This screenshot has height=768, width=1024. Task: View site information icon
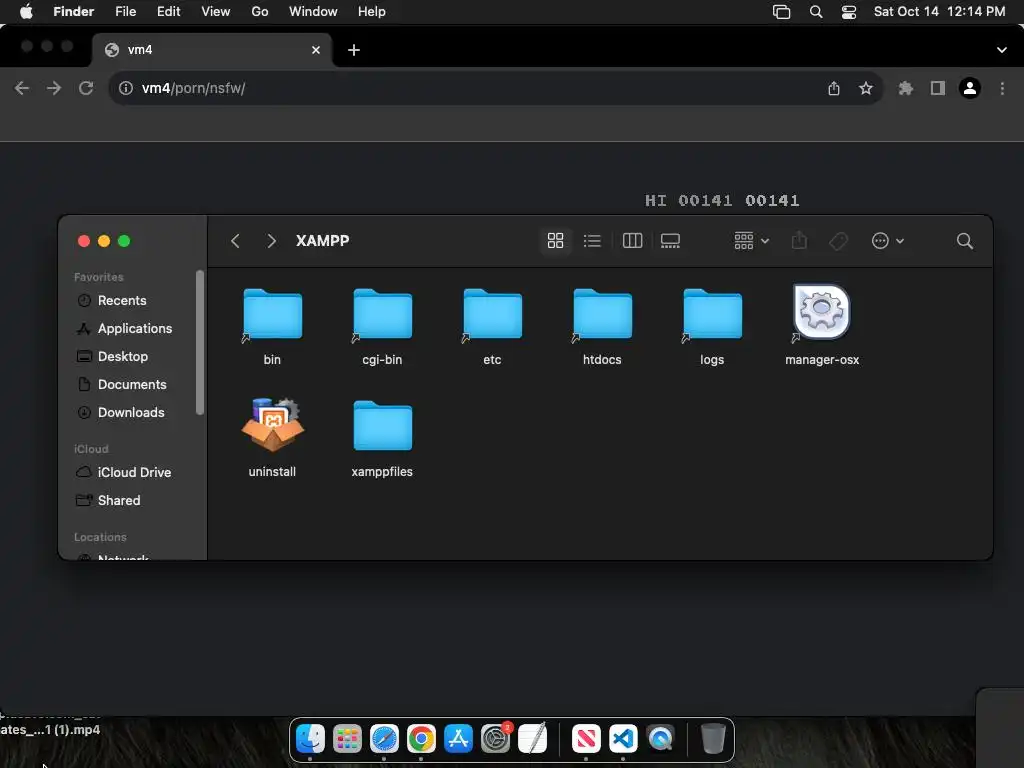(x=126, y=88)
